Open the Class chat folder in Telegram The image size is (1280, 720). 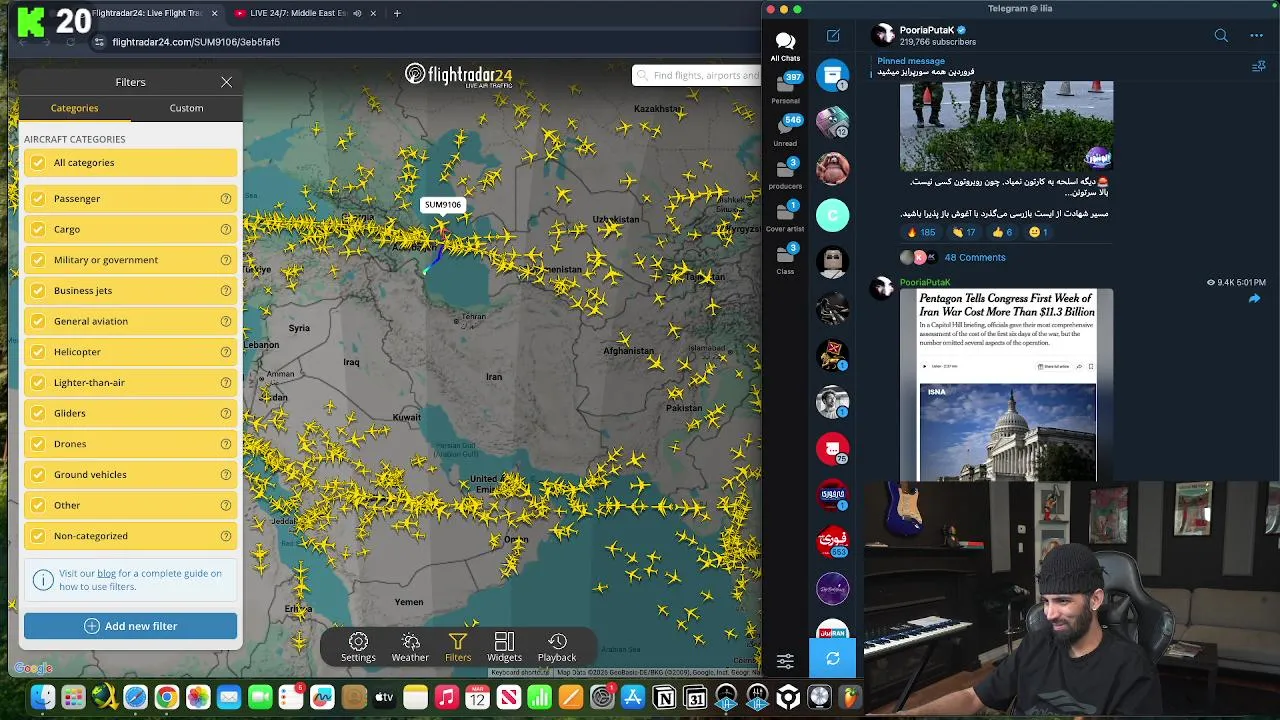[785, 259]
